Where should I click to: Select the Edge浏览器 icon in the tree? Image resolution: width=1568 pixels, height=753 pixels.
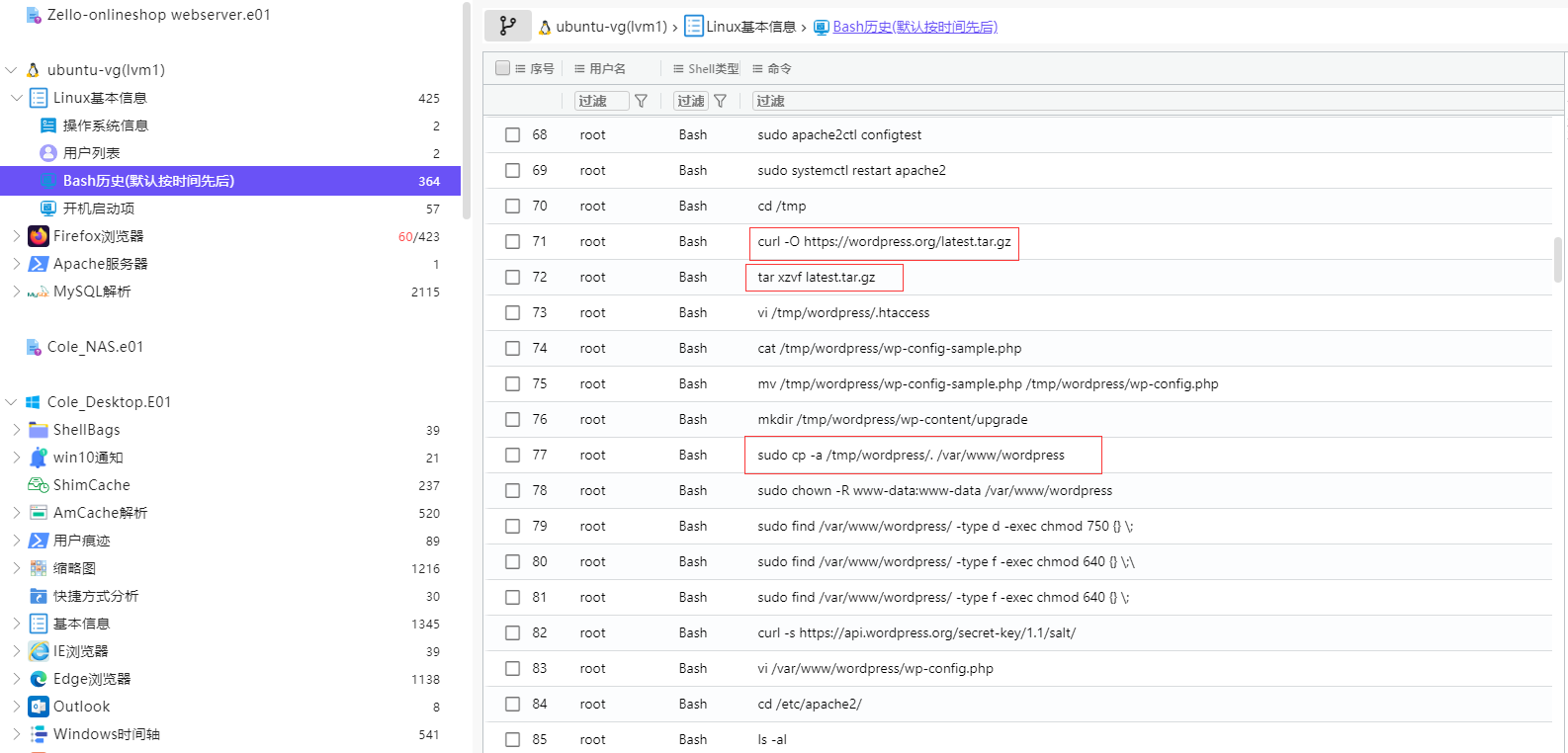(x=39, y=679)
